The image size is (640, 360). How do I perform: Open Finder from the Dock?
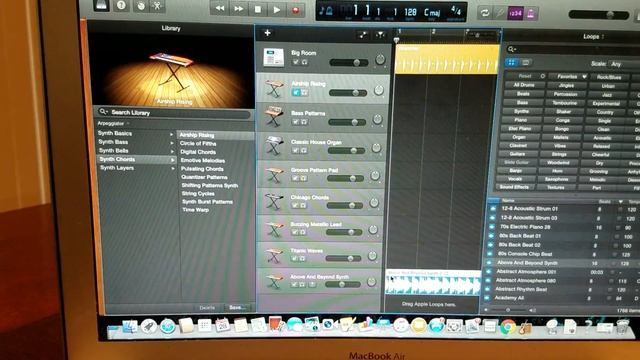130,327
